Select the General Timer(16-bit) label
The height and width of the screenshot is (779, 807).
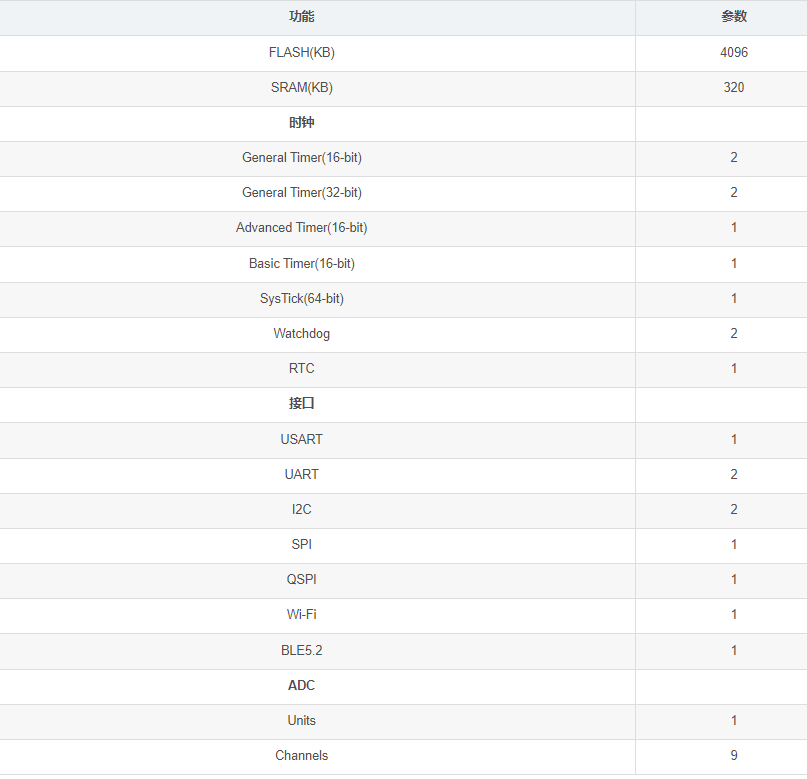click(x=302, y=157)
